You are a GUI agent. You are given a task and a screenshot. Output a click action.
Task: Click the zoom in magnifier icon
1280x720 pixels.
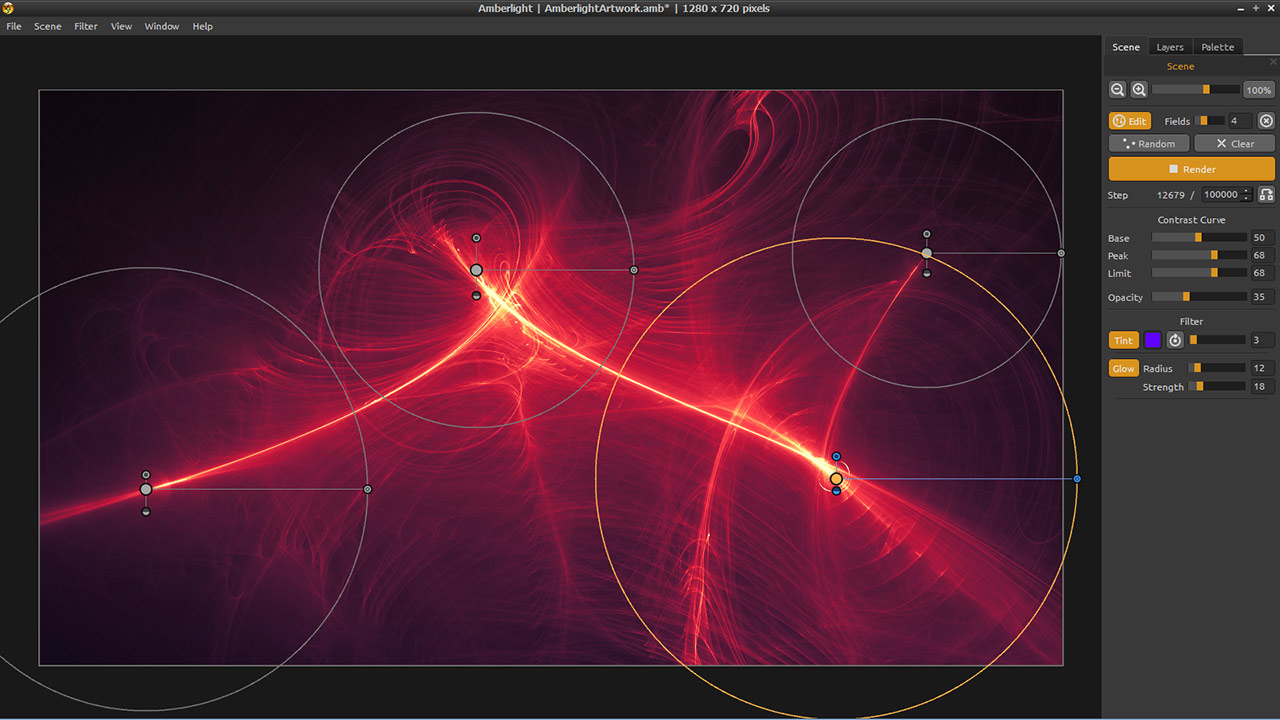click(1139, 90)
